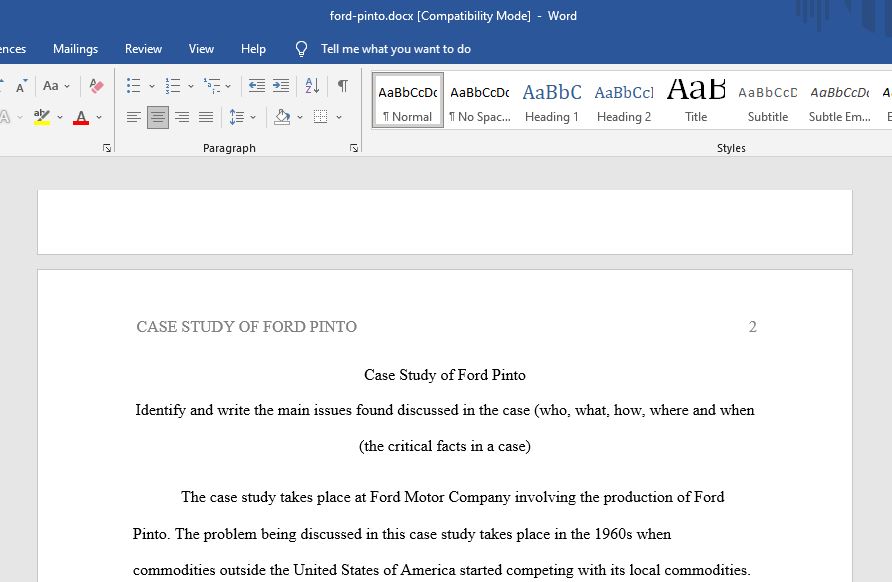Expand the Bullets library arrow
This screenshot has width=892, height=582.
[152, 86]
